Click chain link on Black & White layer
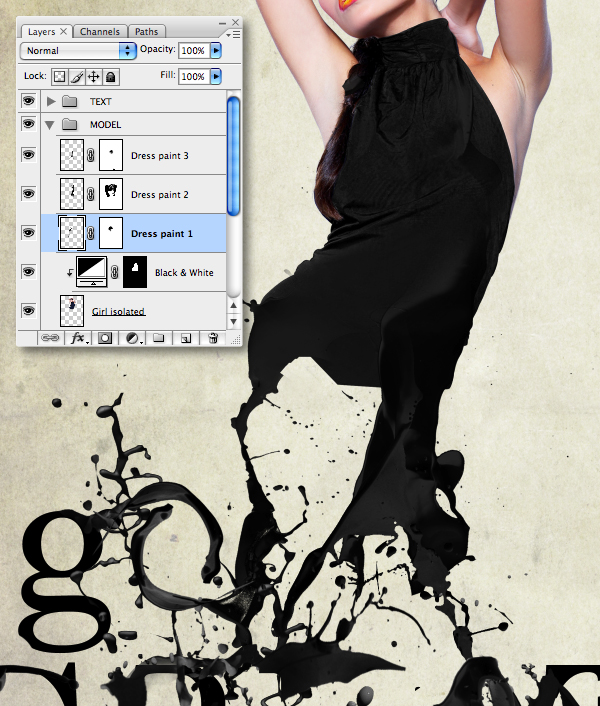The height and width of the screenshot is (706, 600). pyautogui.click(x=114, y=272)
